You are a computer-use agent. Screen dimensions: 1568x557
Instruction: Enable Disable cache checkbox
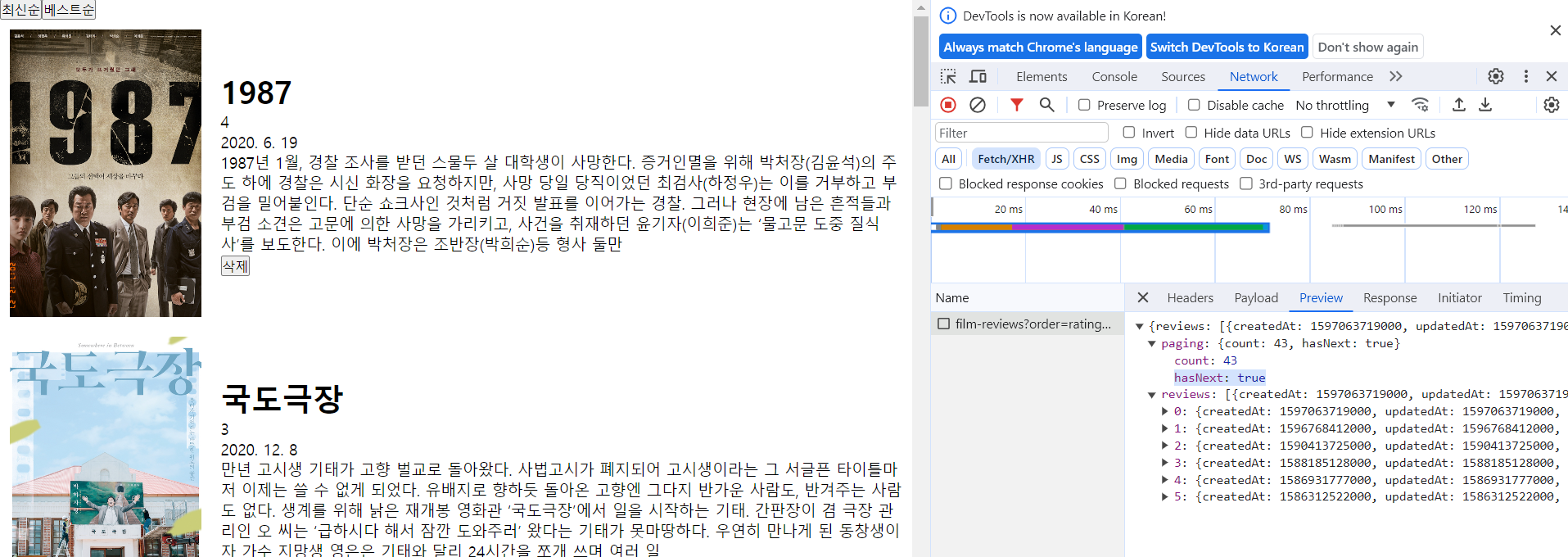pyautogui.click(x=1194, y=105)
